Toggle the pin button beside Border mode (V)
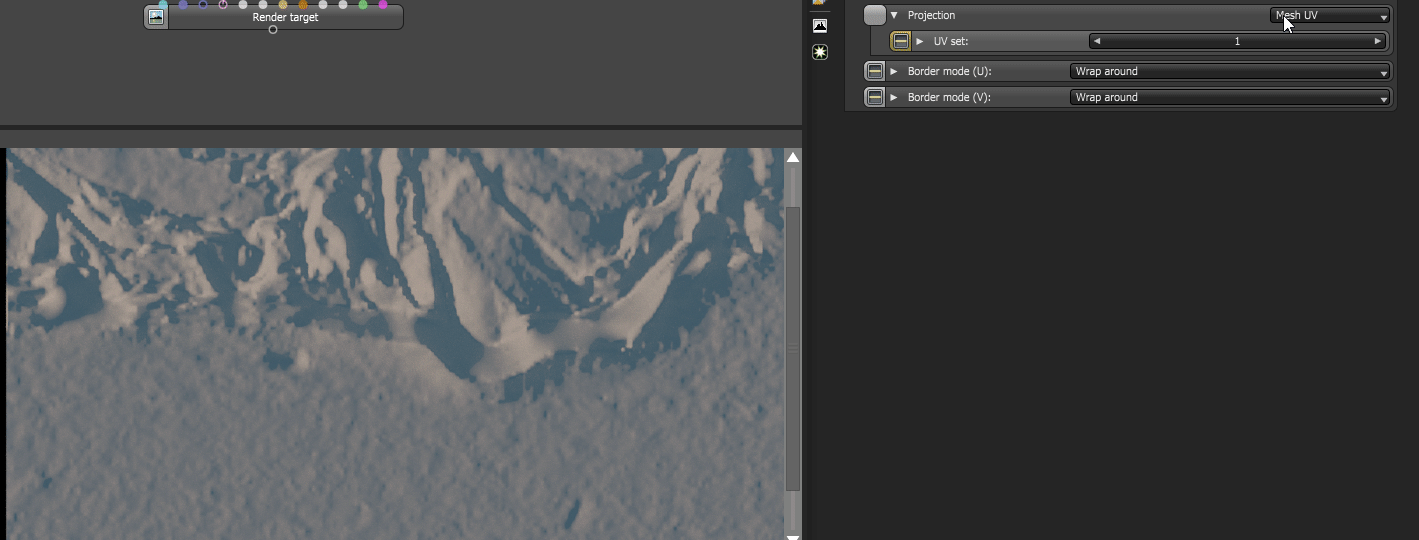This screenshot has width=1419, height=540. [x=875, y=97]
